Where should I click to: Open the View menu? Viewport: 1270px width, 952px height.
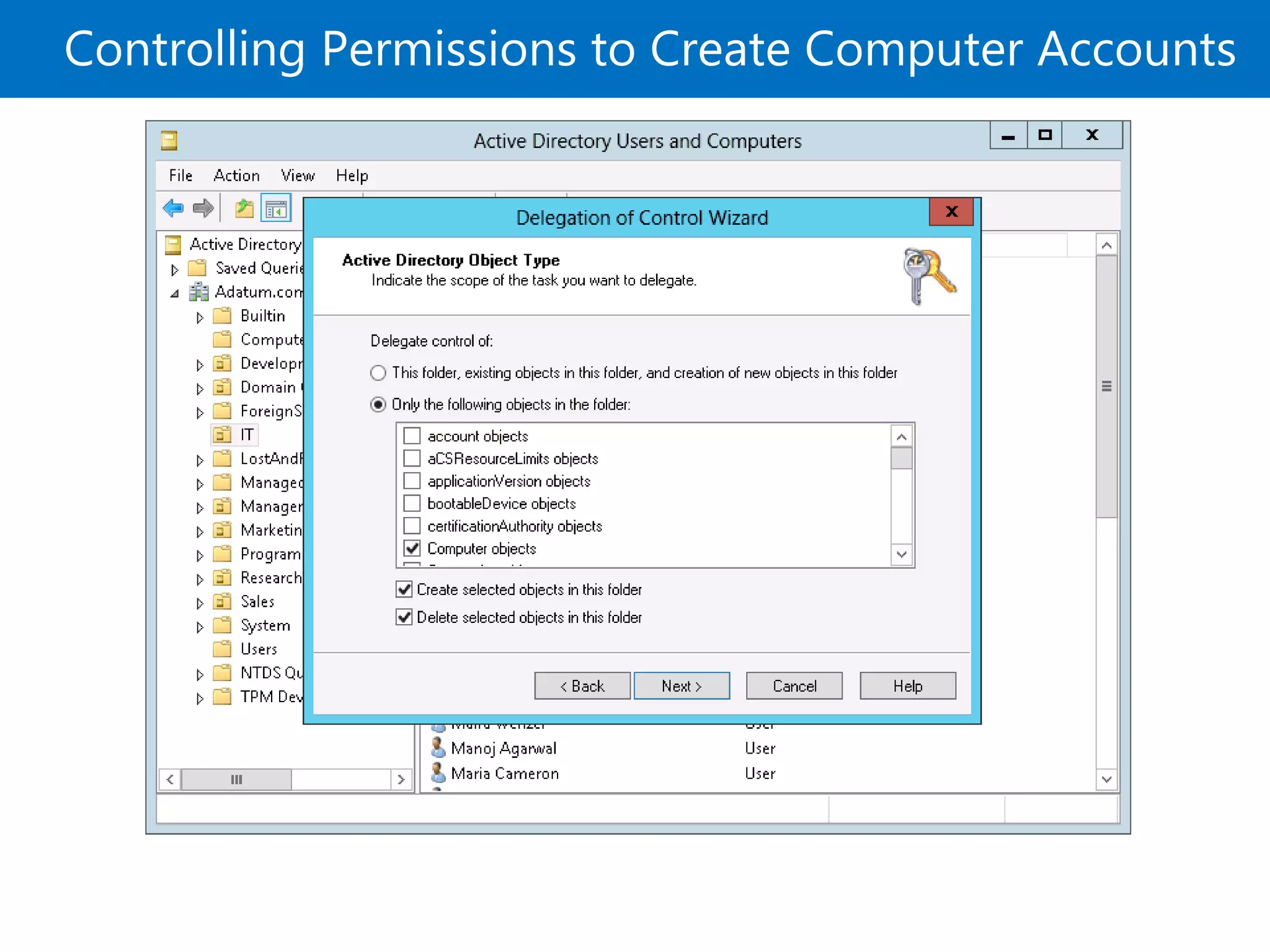[x=298, y=176]
